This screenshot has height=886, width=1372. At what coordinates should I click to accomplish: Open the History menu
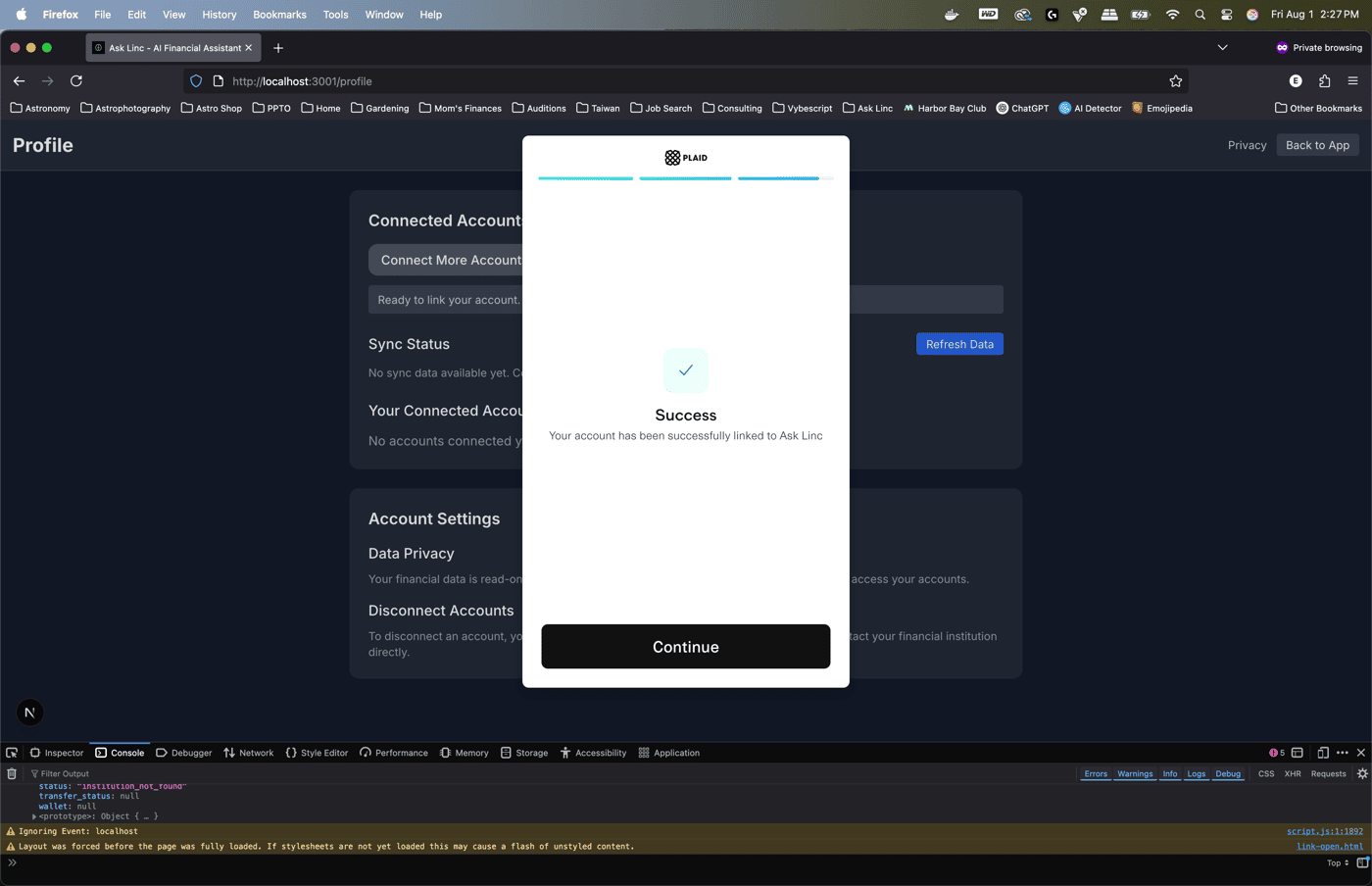[220, 15]
